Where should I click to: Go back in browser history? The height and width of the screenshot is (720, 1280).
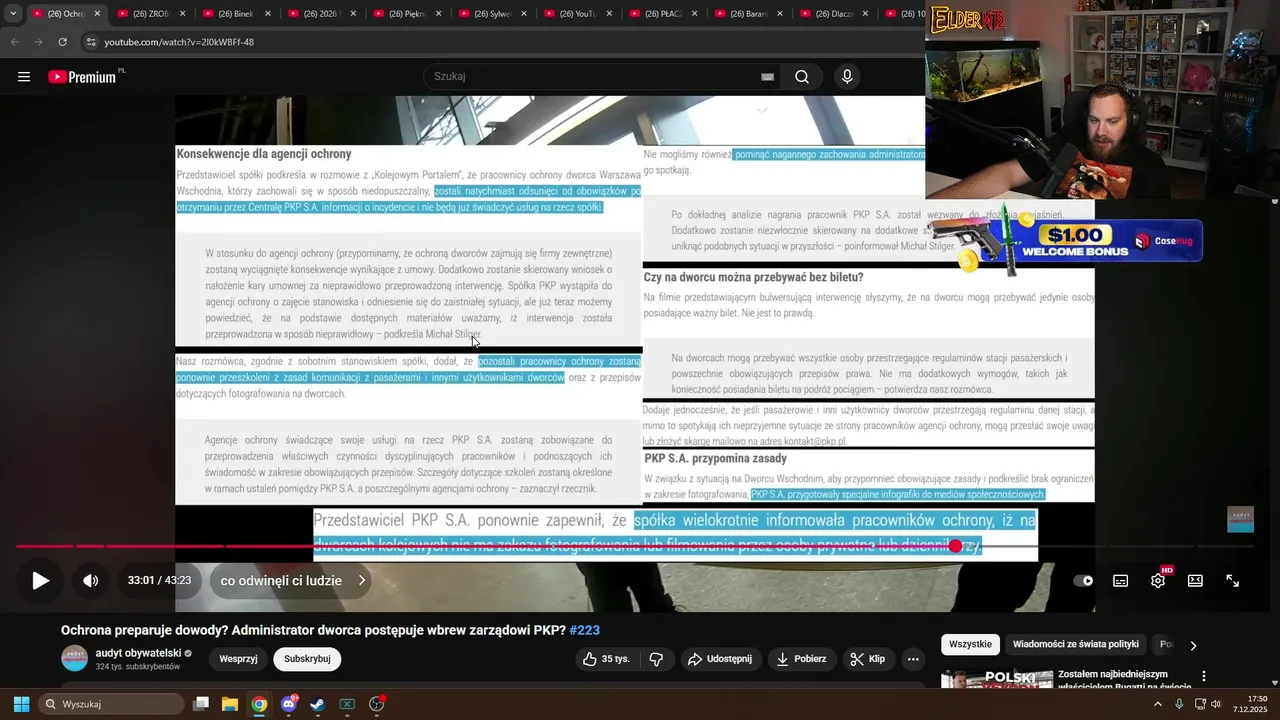14,42
